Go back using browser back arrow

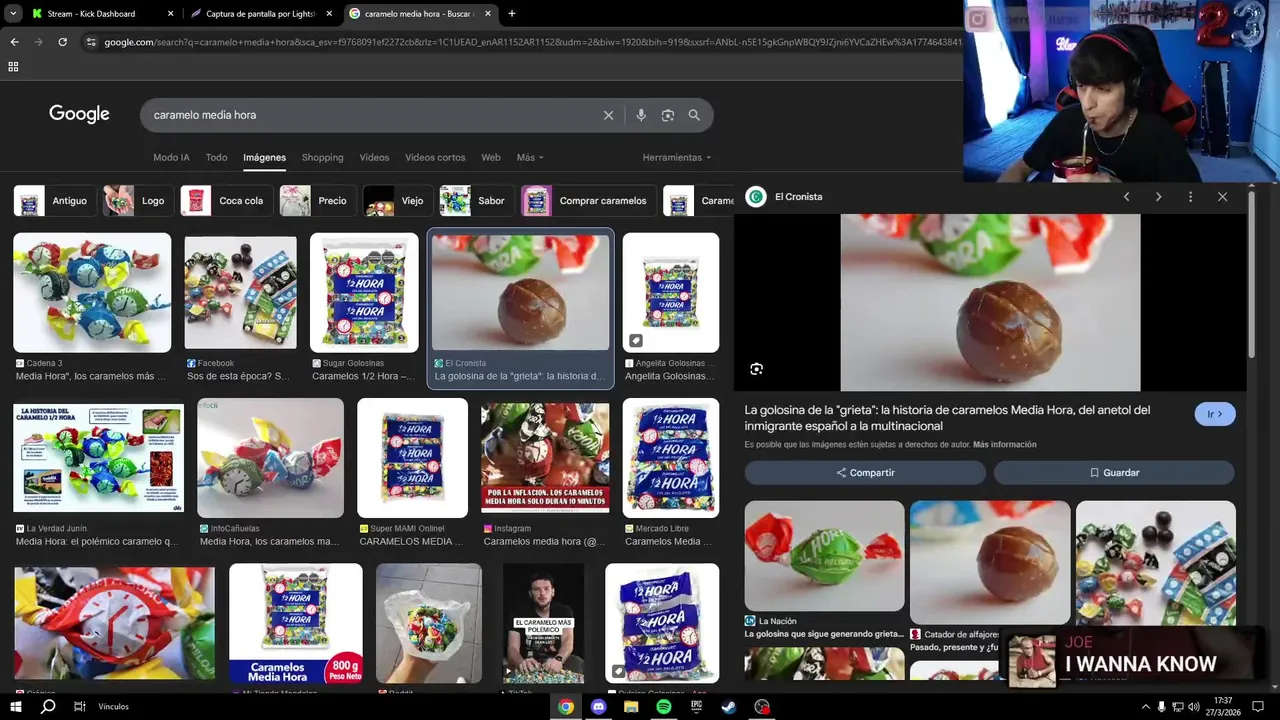[14, 42]
